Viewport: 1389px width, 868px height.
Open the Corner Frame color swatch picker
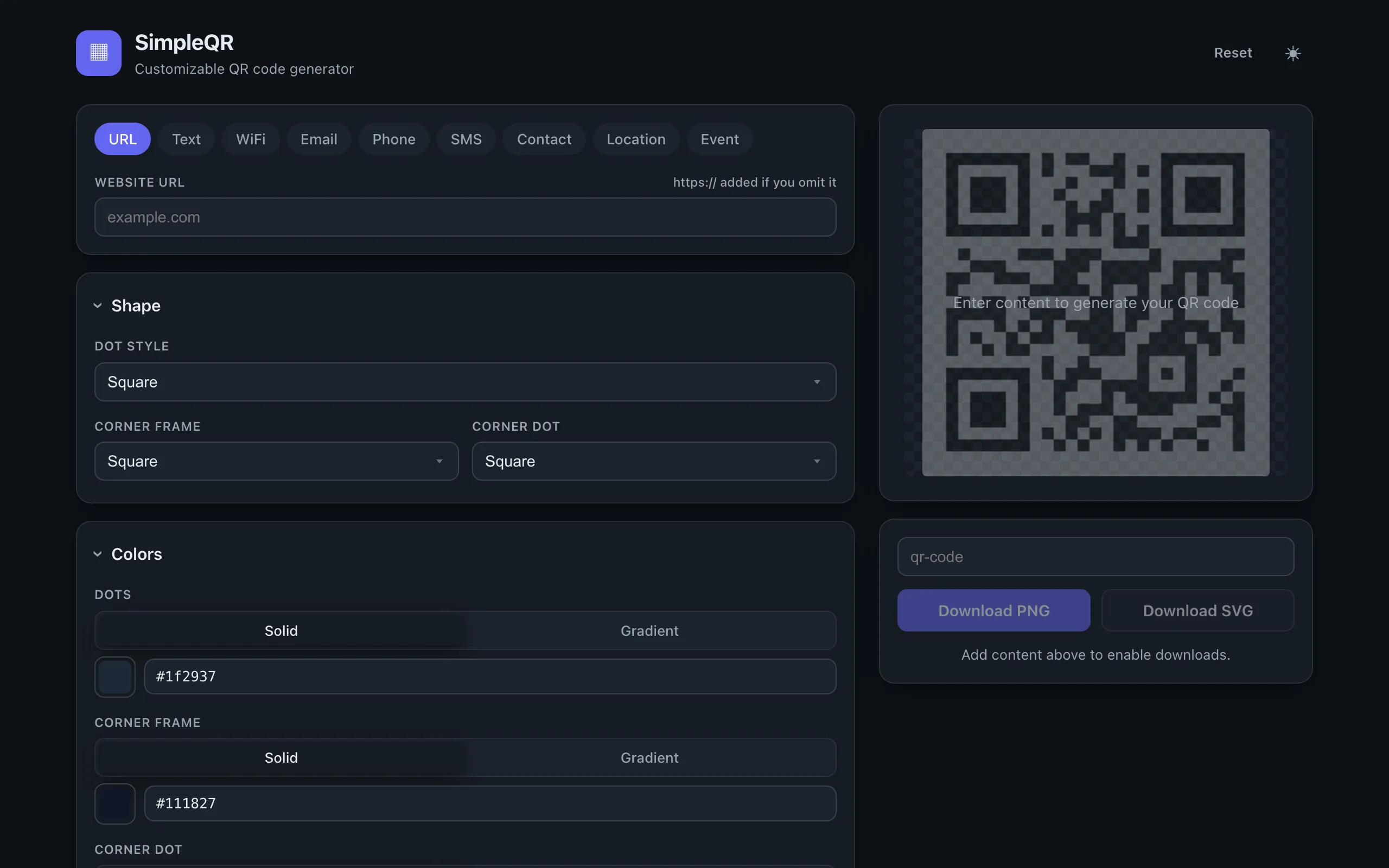(115, 803)
